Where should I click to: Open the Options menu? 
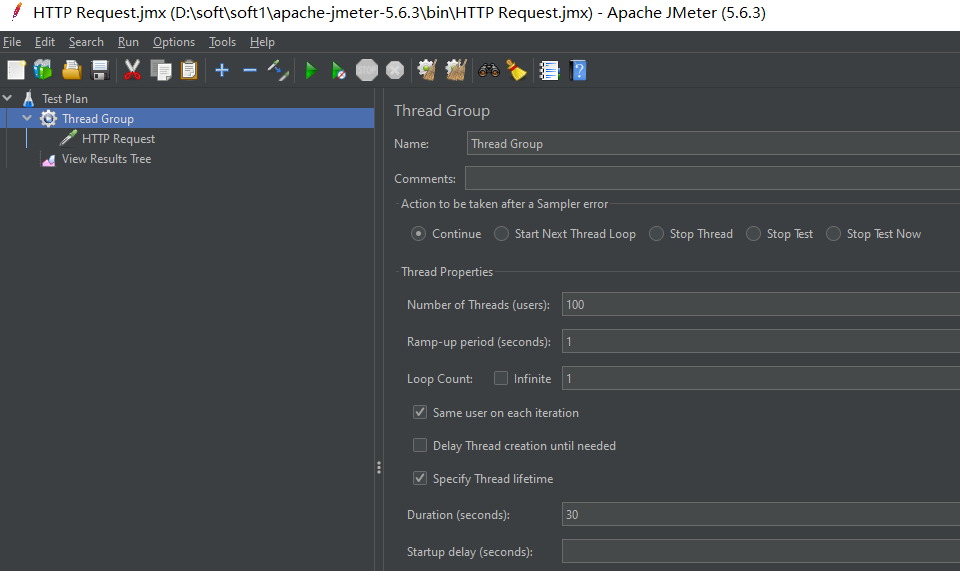coord(174,42)
